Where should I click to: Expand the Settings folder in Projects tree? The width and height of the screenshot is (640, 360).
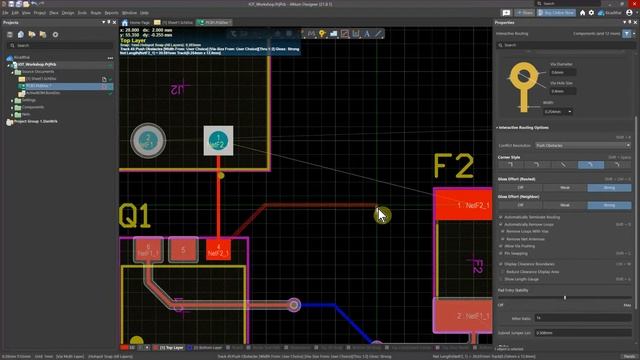12,100
